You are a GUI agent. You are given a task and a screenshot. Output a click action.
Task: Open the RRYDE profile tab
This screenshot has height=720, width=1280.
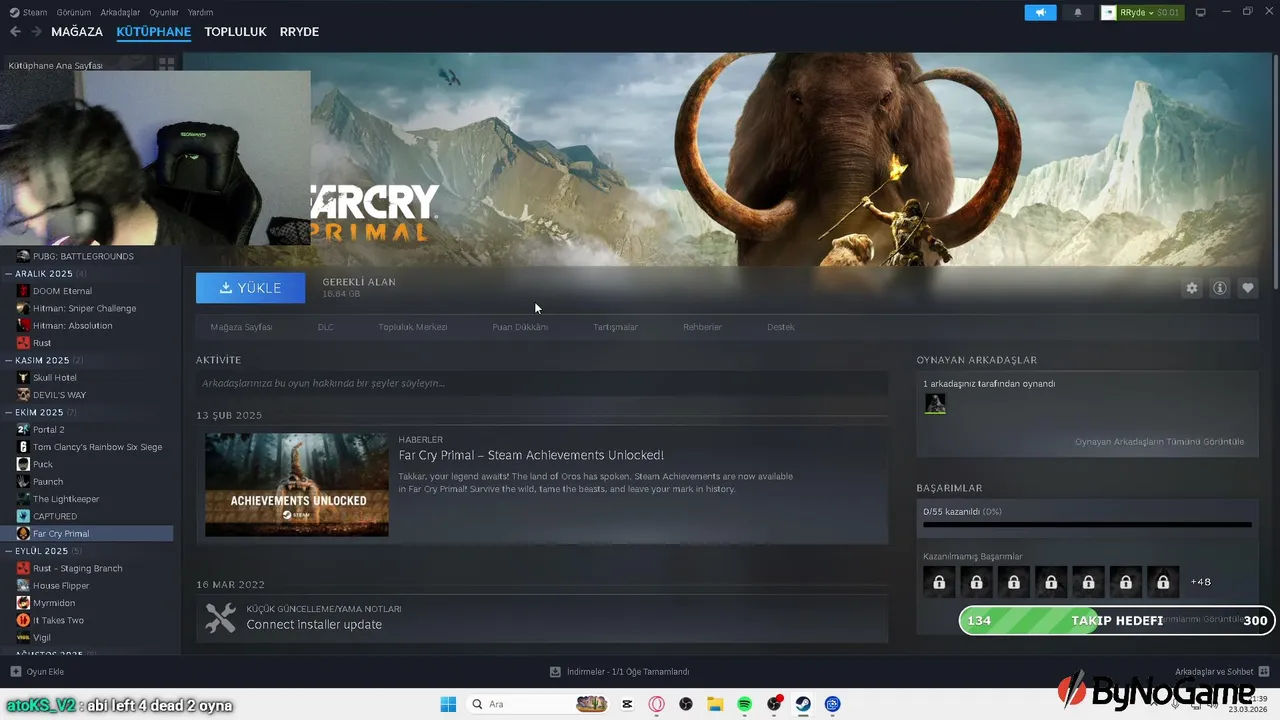[299, 32]
